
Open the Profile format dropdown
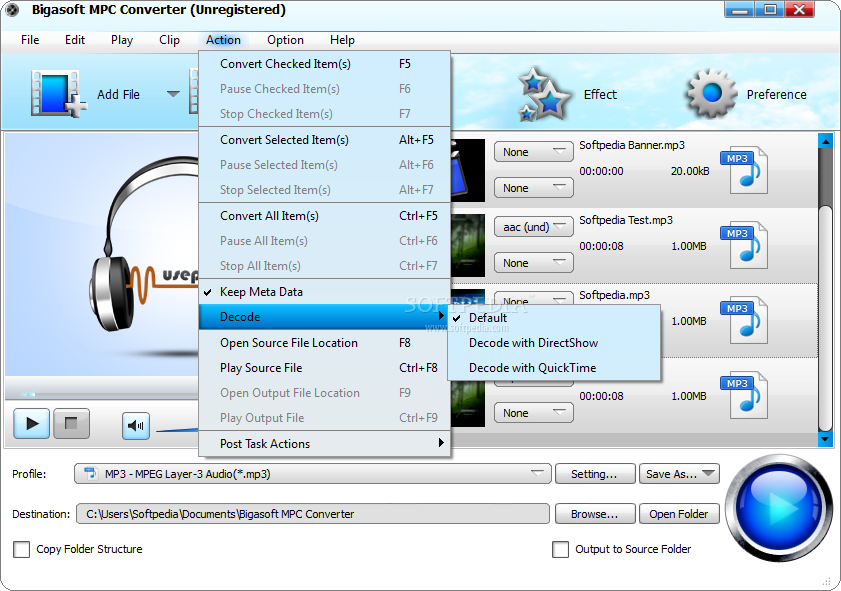click(x=313, y=474)
